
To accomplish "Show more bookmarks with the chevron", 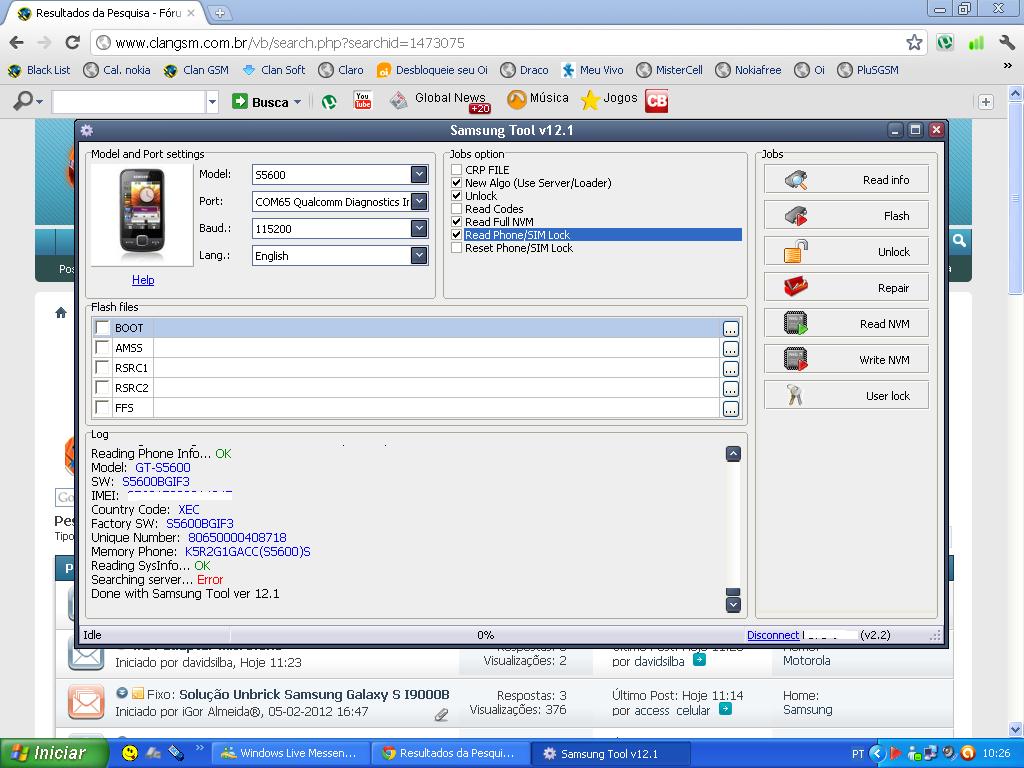I will coord(1008,66).
